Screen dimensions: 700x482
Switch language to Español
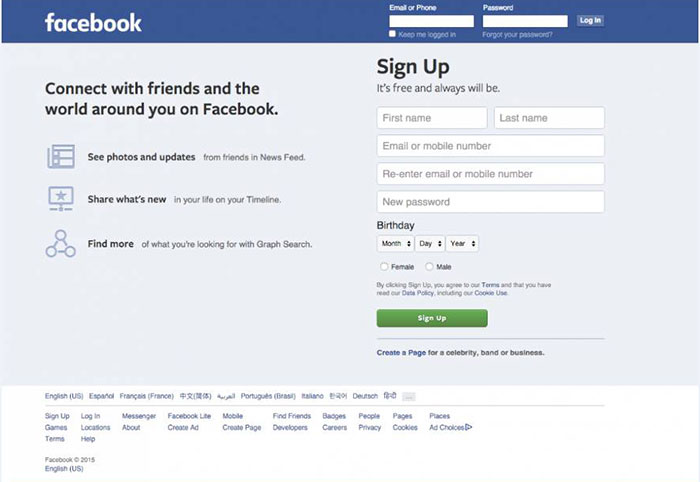pyautogui.click(x=101, y=396)
